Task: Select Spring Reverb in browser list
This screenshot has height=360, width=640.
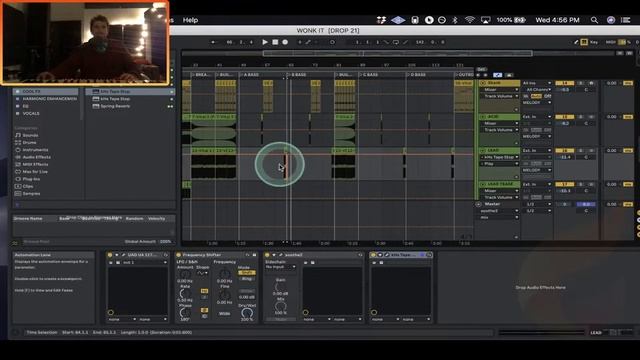Action: pos(115,106)
